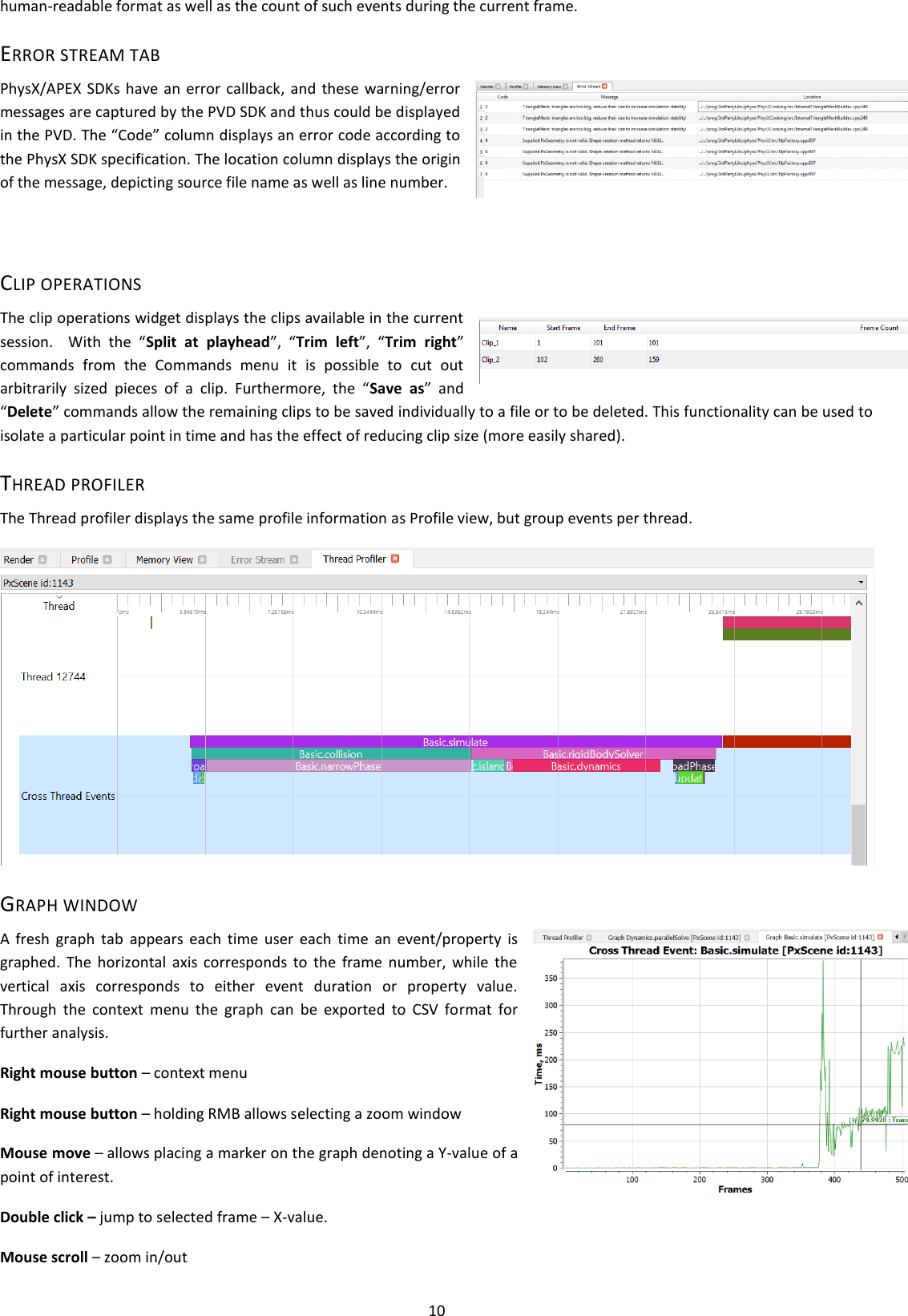This screenshot has height=1316, width=908.
Task: Click the crimson bar in the Thread 12744 row
Action: [786, 623]
